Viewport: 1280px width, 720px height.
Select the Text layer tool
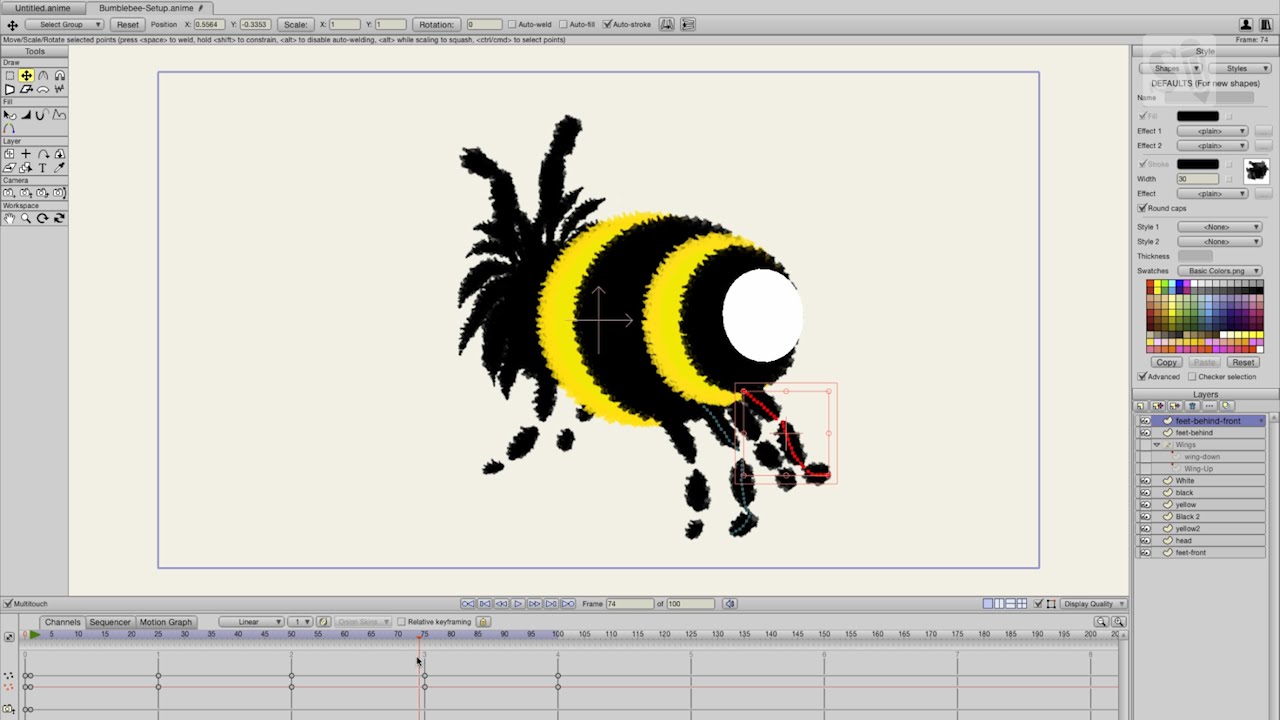pyautogui.click(x=43, y=168)
